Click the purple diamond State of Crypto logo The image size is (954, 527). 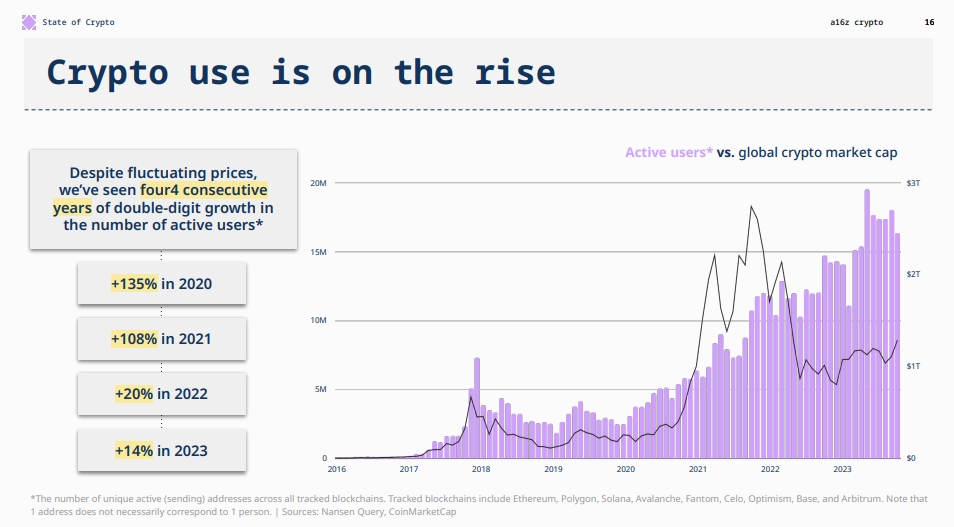(29, 23)
